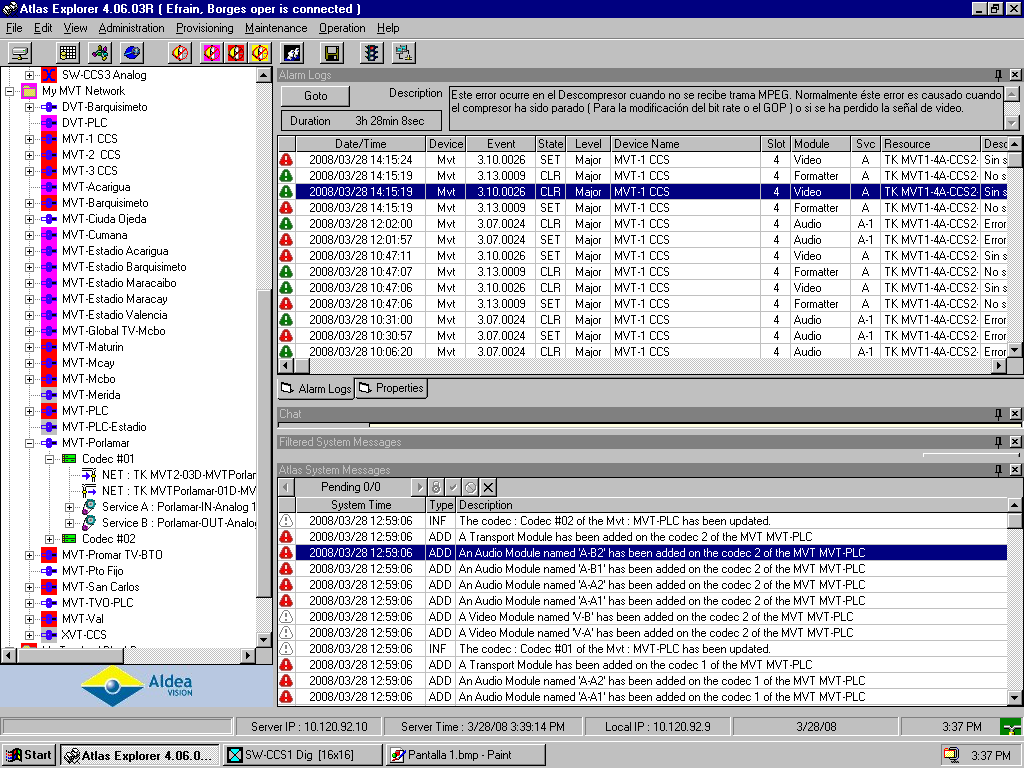This screenshot has width=1024, height=768.
Task: Open the File menu
Action: point(14,28)
